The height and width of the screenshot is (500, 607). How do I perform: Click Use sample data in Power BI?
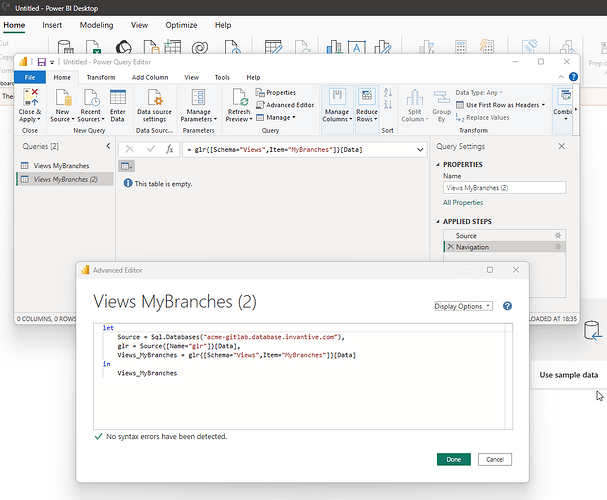[569, 375]
